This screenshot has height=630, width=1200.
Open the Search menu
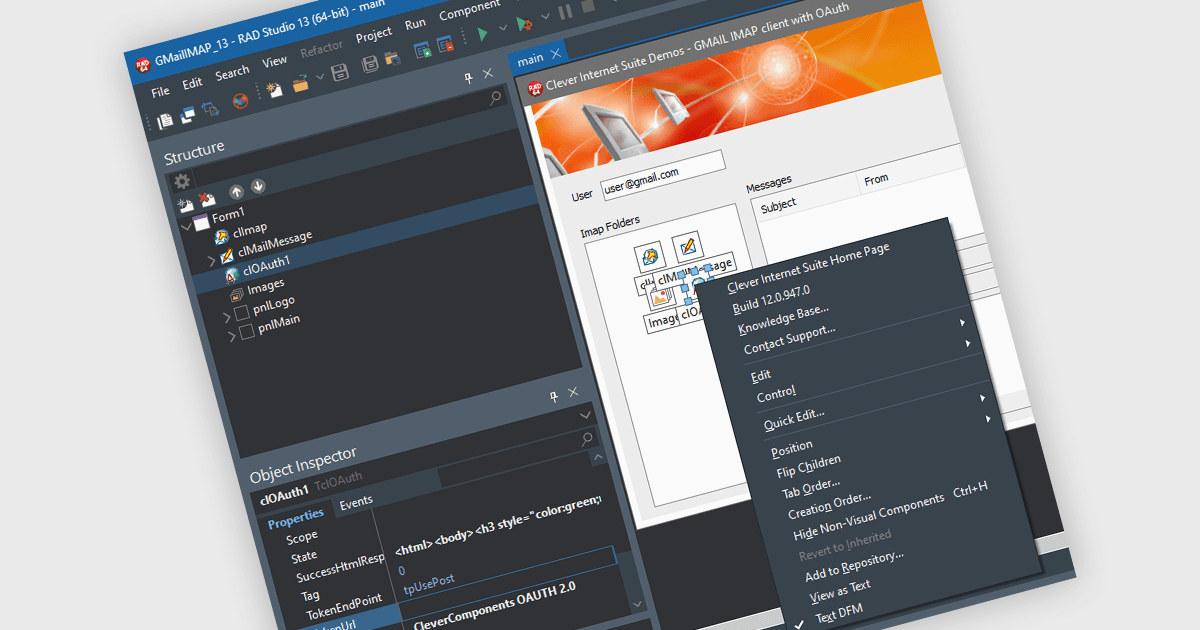click(232, 72)
